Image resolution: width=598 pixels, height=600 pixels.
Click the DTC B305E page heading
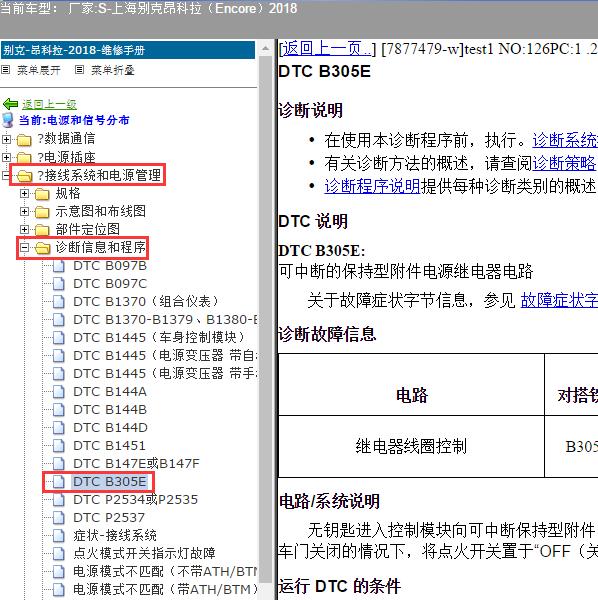(324, 72)
